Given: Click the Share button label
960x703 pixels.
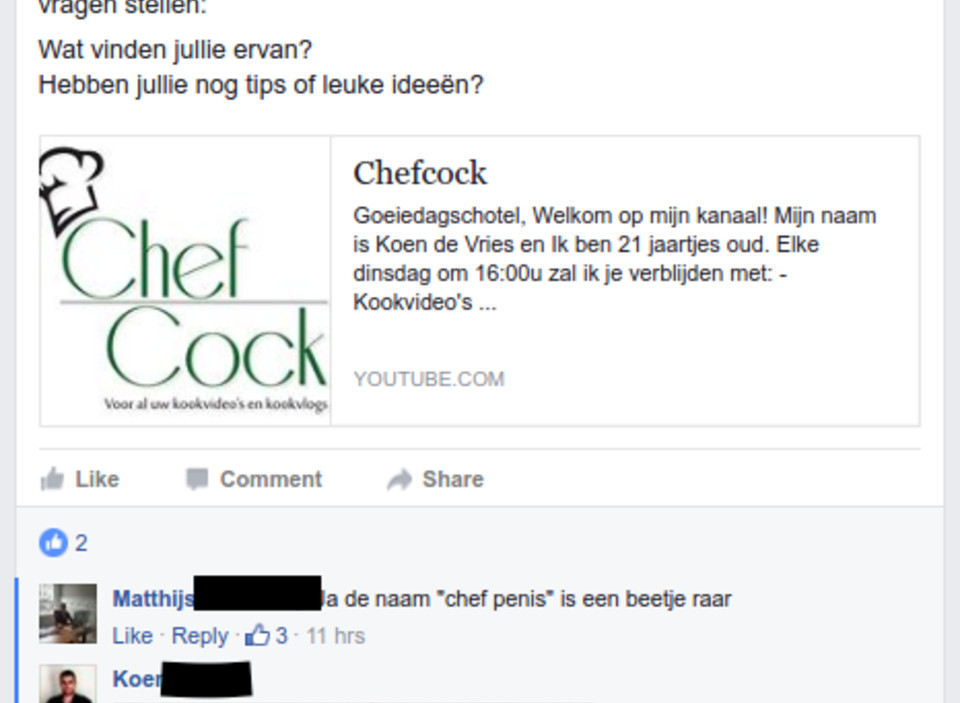Looking at the screenshot, I should (453, 479).
